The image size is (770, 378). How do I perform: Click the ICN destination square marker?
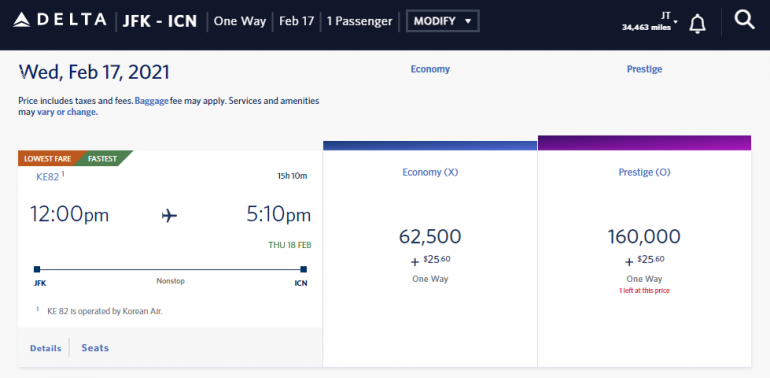pos(303,269)
